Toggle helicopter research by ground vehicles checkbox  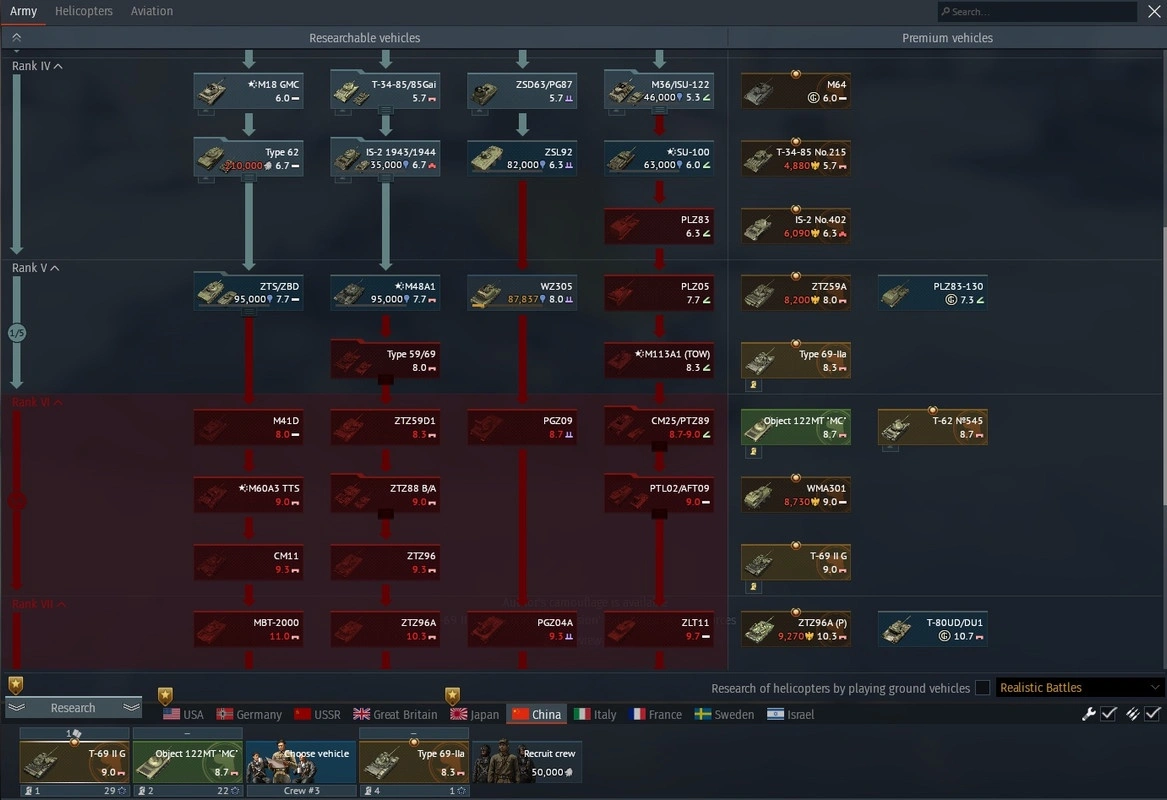coord(982,688)
